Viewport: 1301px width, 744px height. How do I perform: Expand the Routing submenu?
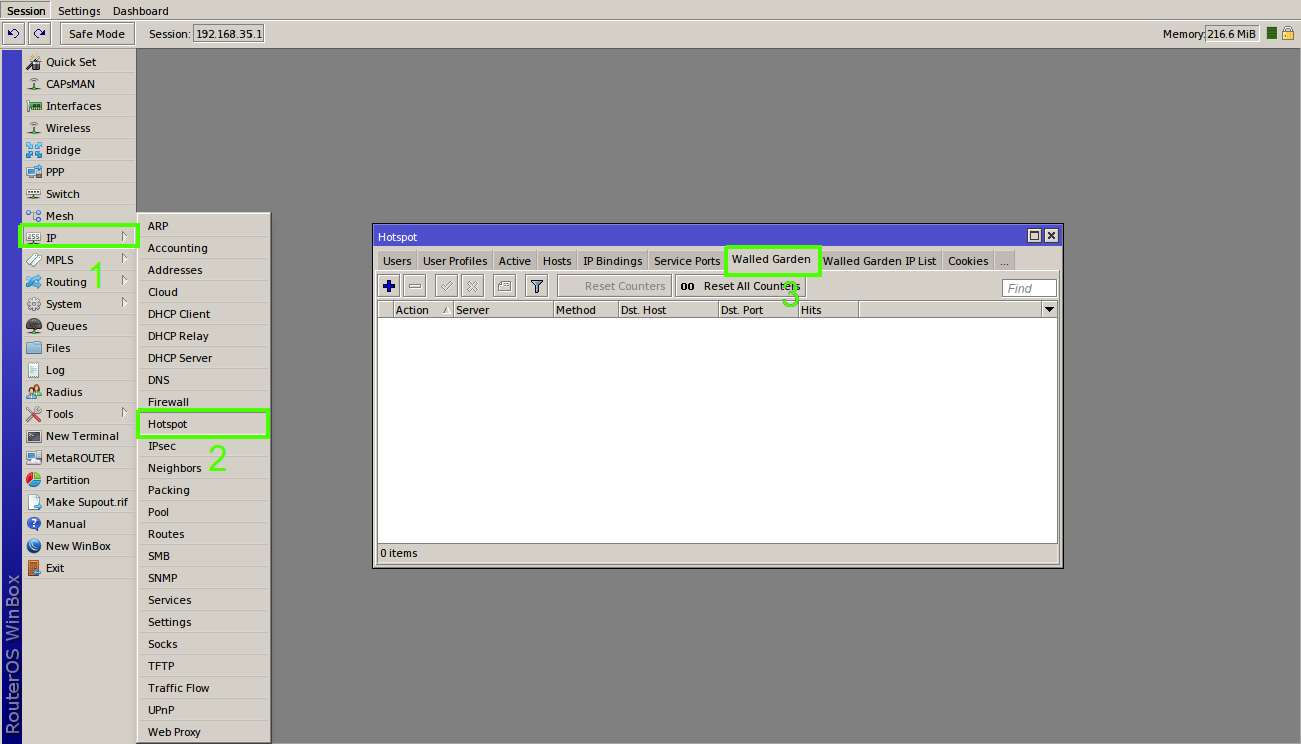[x=64, y=281]
